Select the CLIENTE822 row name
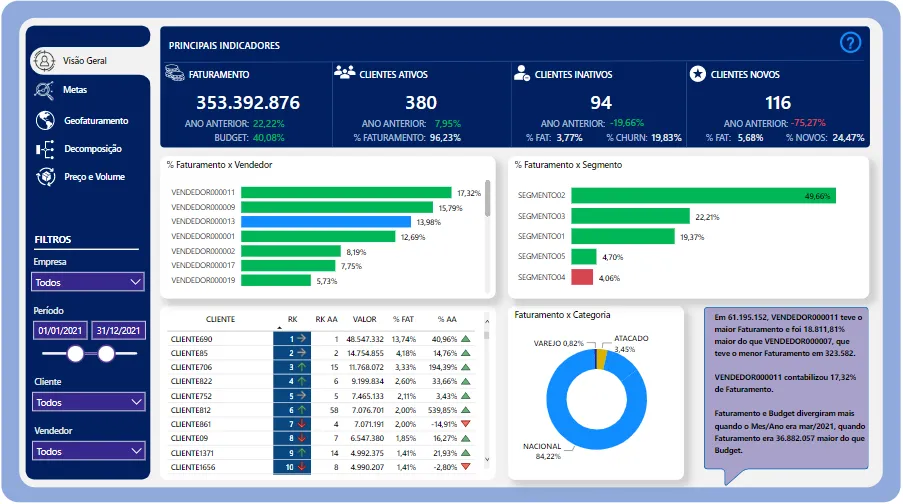Screen dimensions: 903x504 (x=191, y=381)
